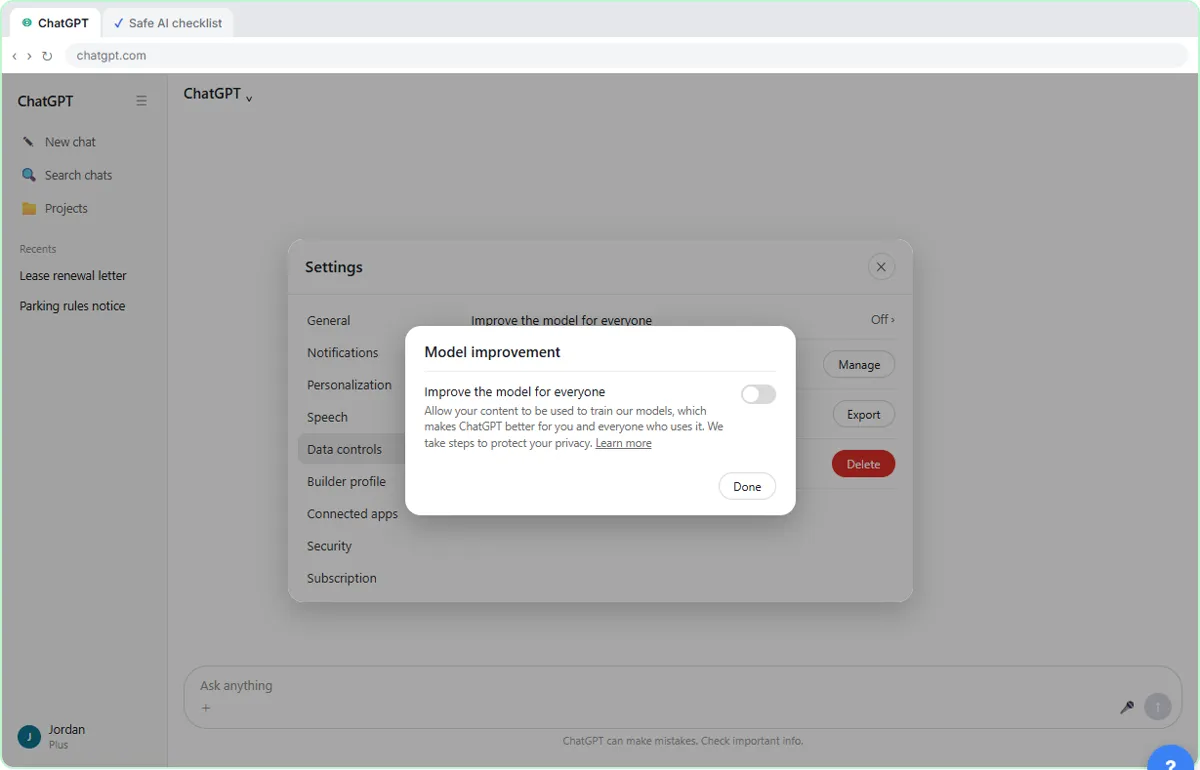The height and width of the screenshot is (770, 1200).
Task: Open the Lease renewal letter chat
Action: 73,276
